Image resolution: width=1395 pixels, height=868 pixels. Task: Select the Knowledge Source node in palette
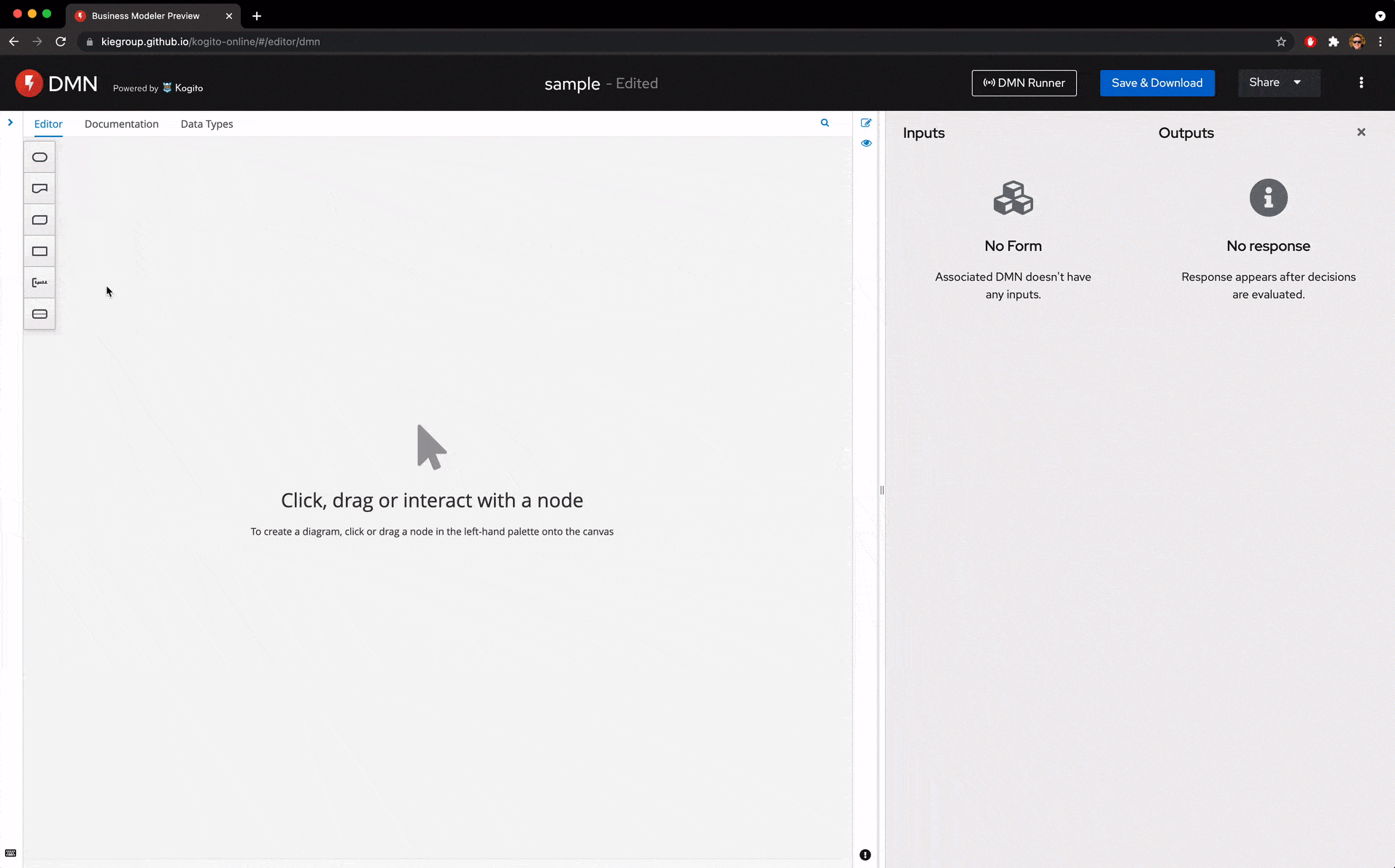tap(39, 189)
